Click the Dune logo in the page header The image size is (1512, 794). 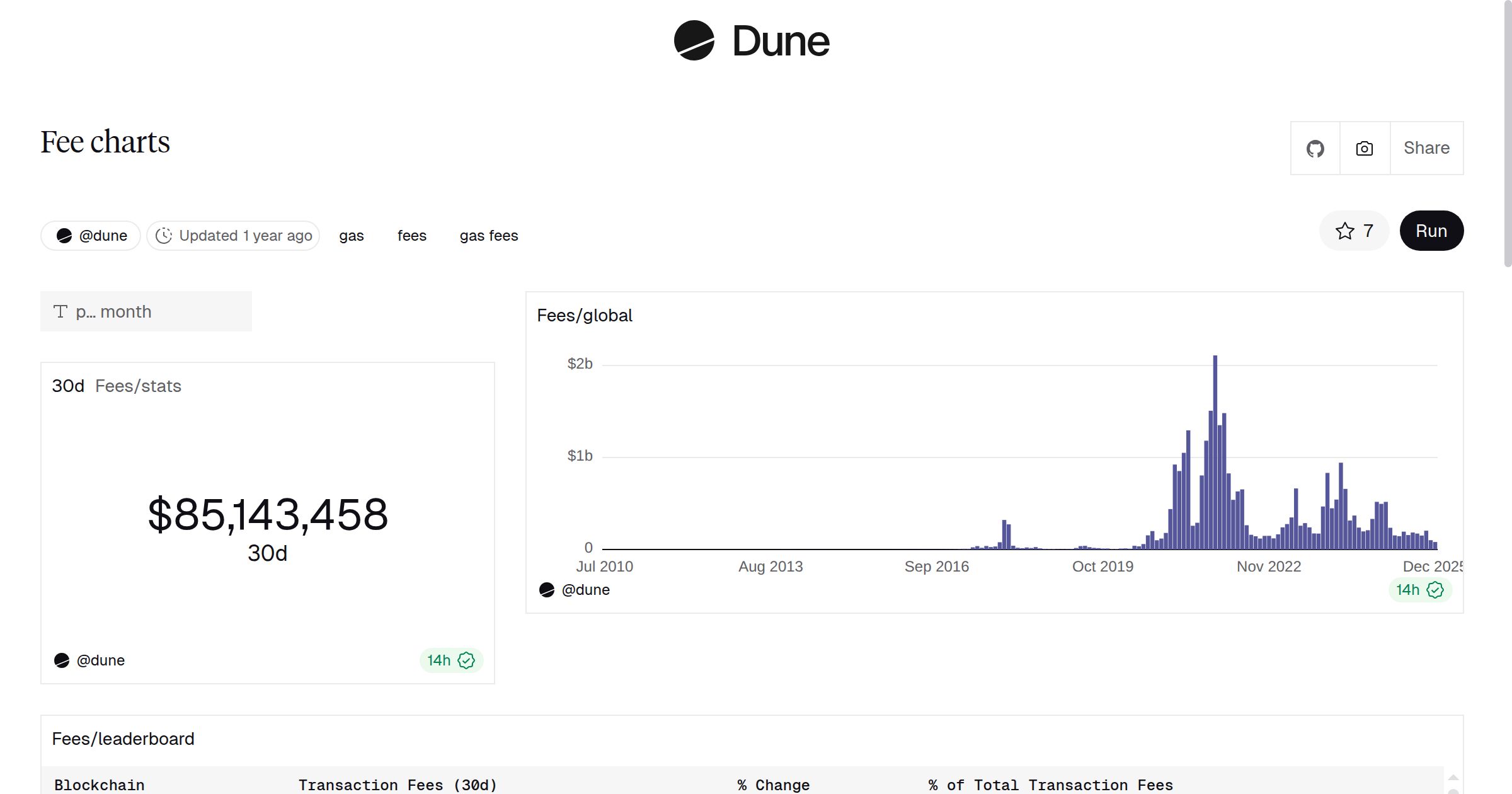pyautogui.click(x=753, y=41)
